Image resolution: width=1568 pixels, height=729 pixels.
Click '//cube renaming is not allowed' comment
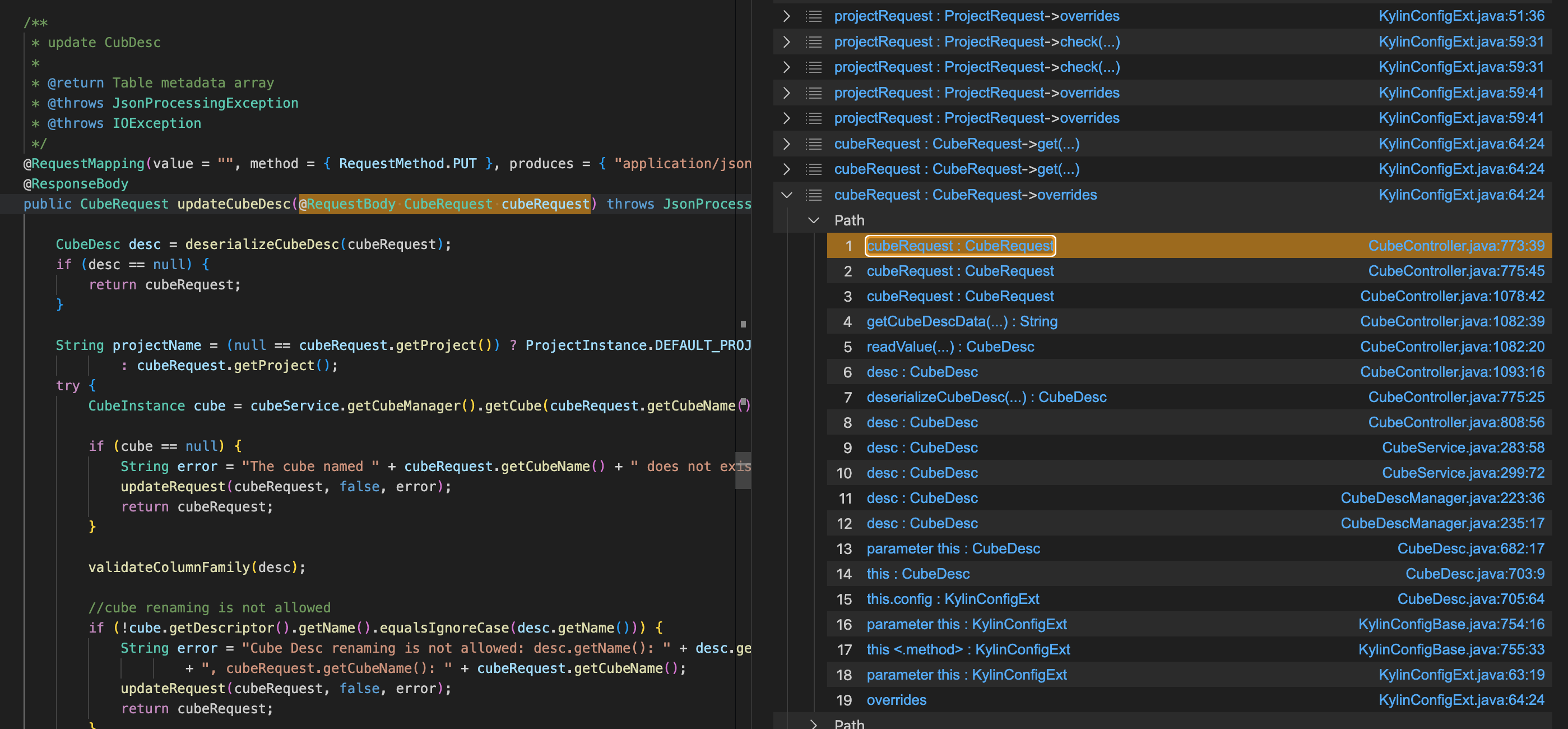tap(210, 608)
